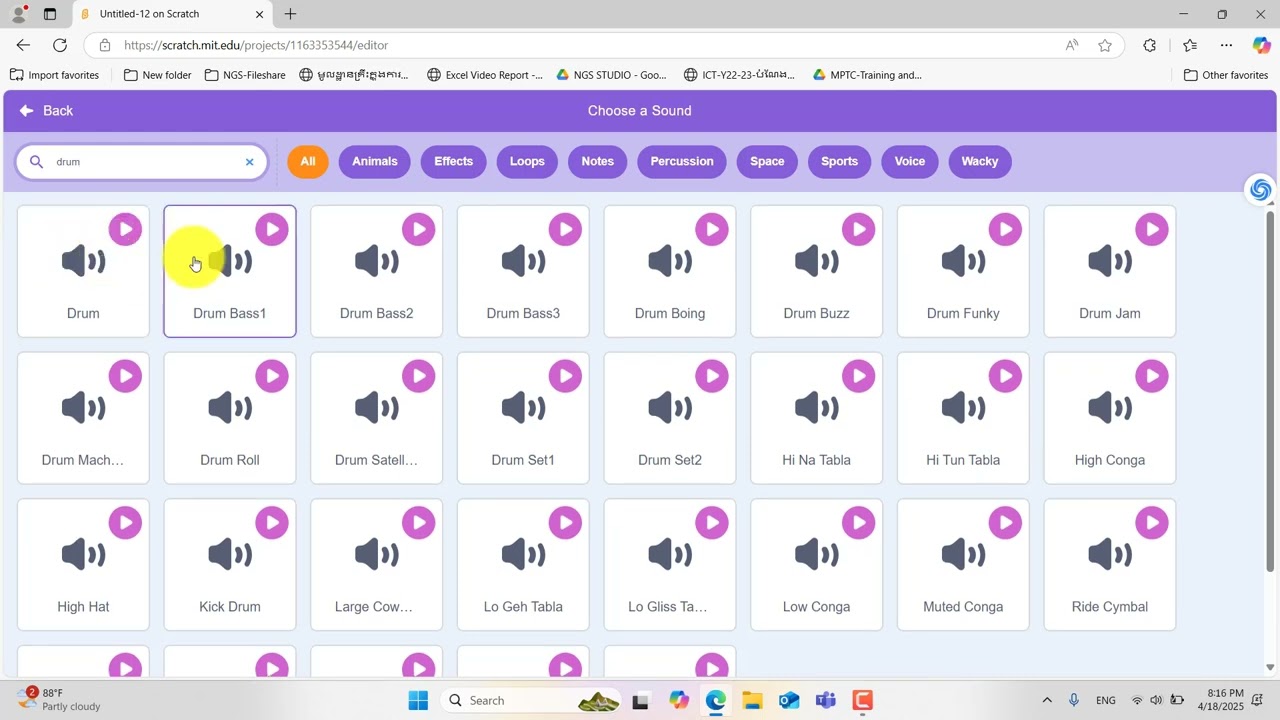The image size is (1280, 720).
Task: Select the Drum Jam speaker icon
Action: (x=1110, y=262)
